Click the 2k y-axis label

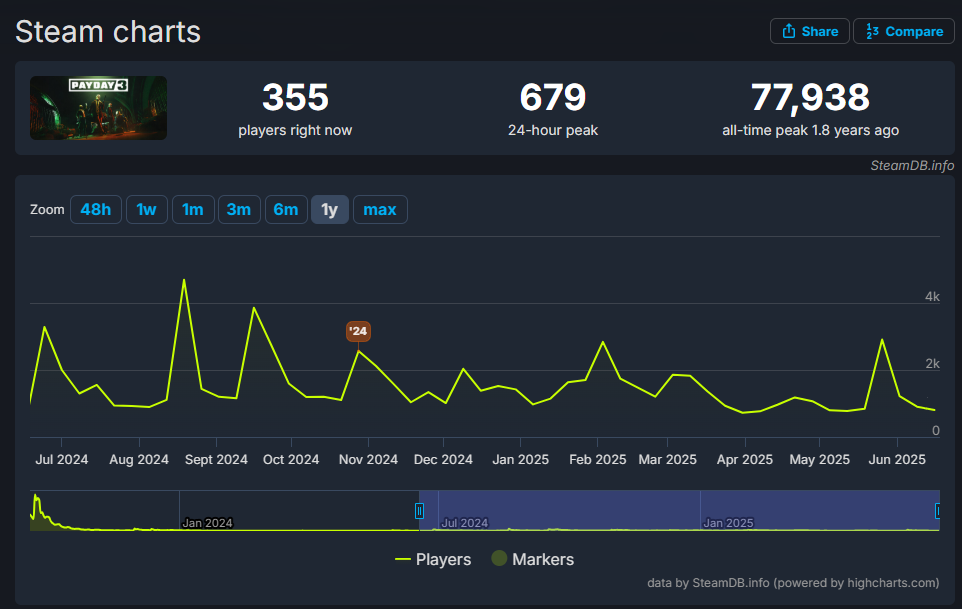(x=932, y=364)
